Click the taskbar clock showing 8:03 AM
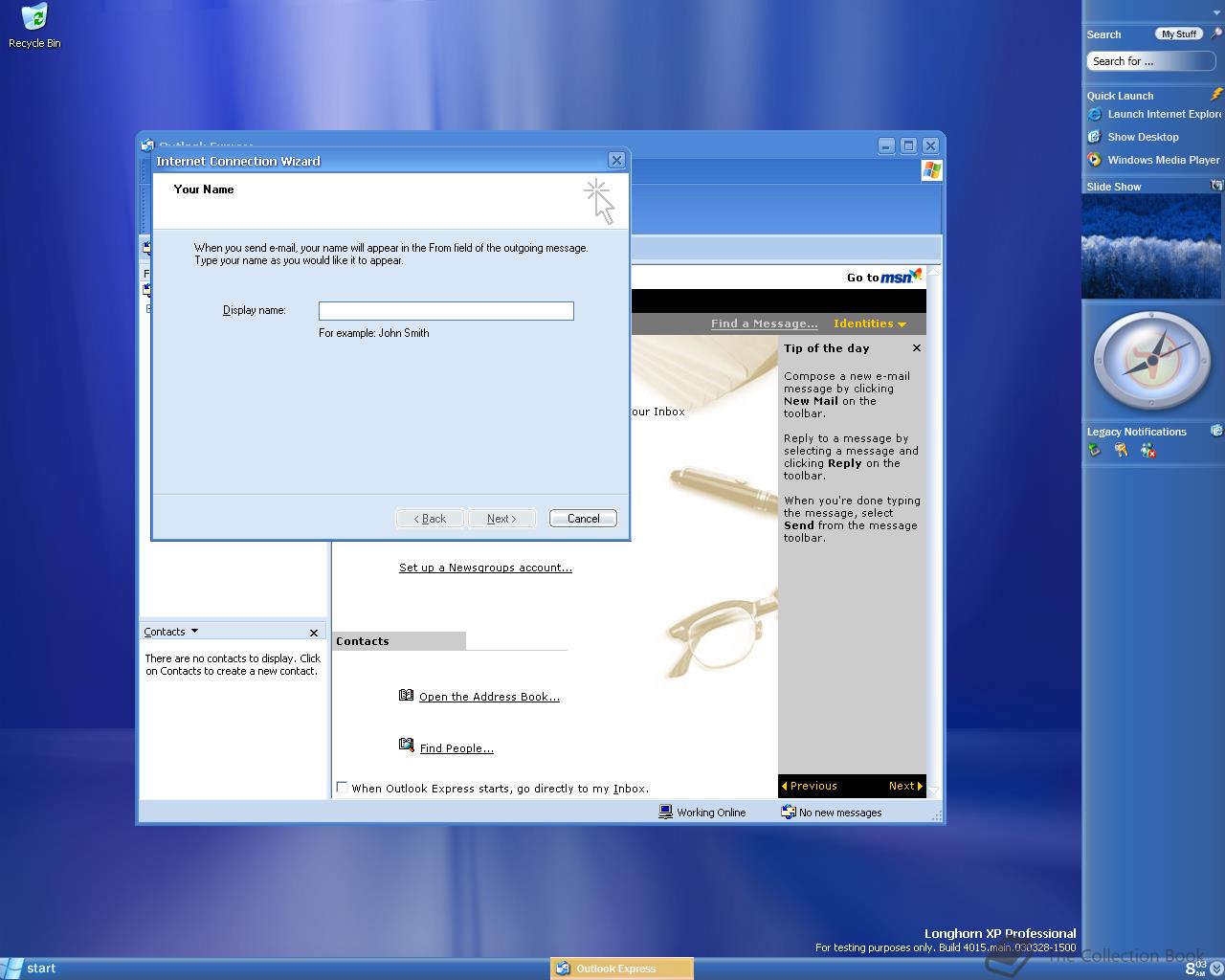Image resolution: width=1225 pixels, height=980 pixels. click(x=1194, y=969)
